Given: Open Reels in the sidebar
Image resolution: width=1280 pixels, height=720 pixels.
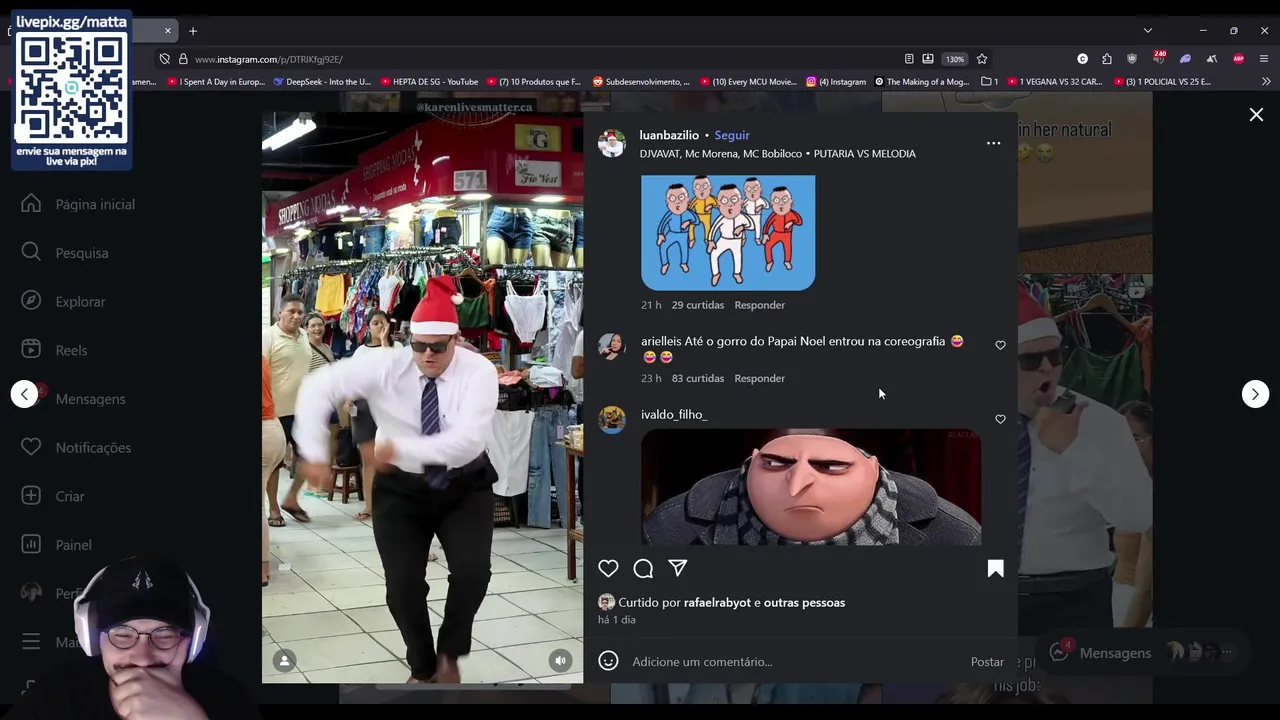Looking at the screenshot, I should [x=54, y=350].
